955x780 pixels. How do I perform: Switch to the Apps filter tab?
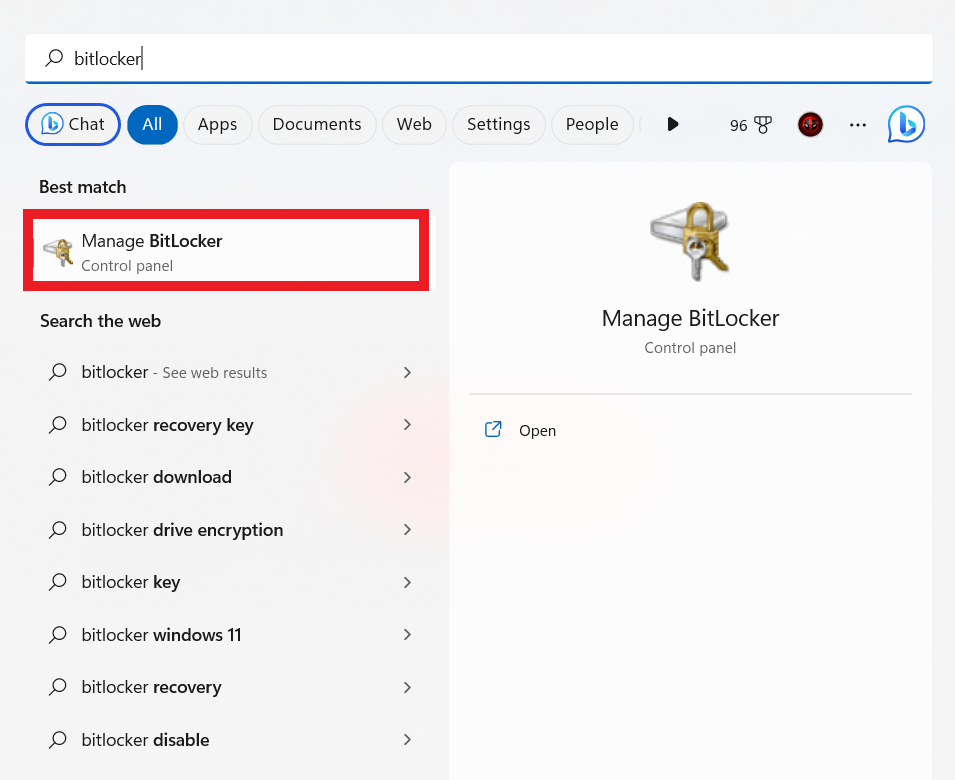point(217,125)
